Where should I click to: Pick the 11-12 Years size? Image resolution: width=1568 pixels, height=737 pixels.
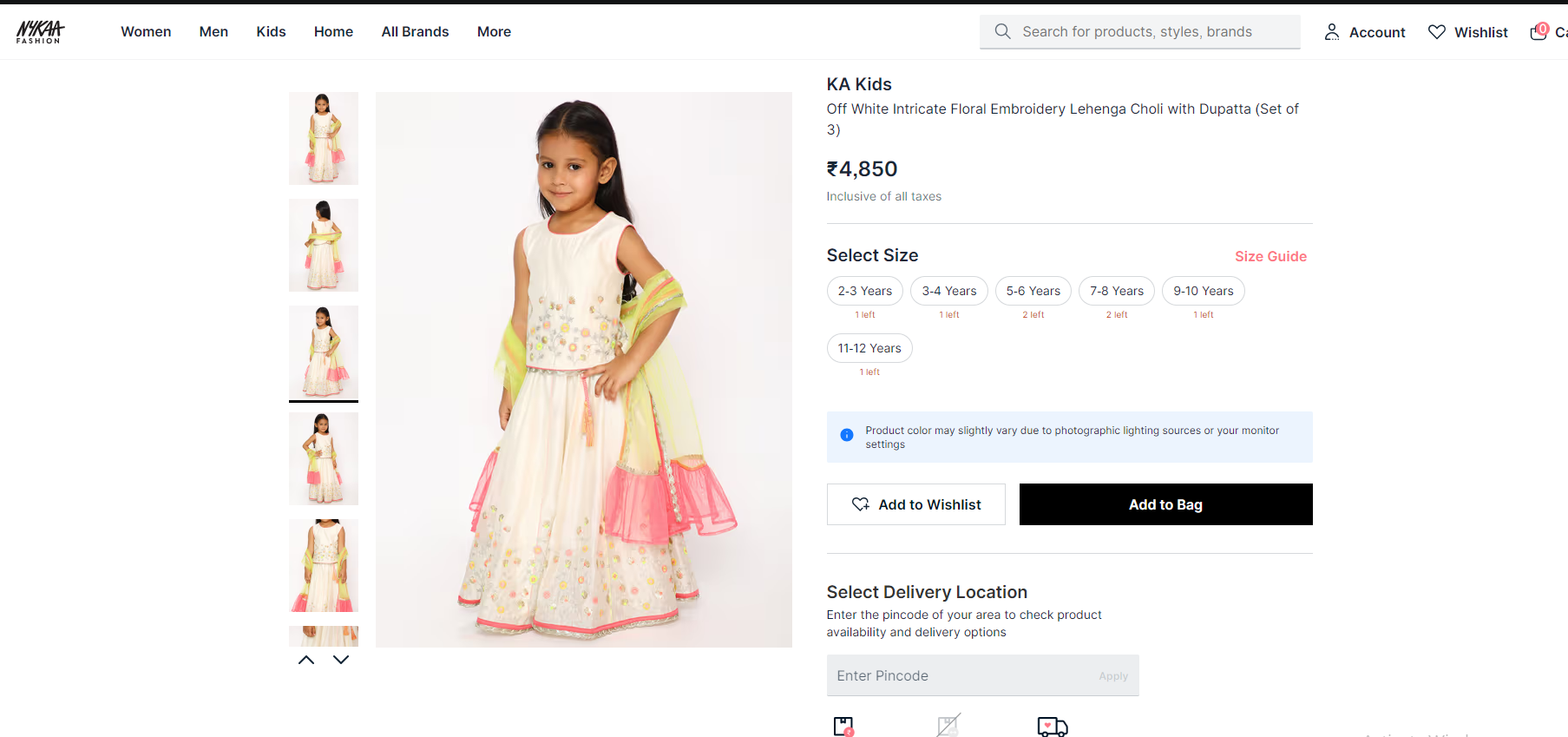click(x=869, y=348)
